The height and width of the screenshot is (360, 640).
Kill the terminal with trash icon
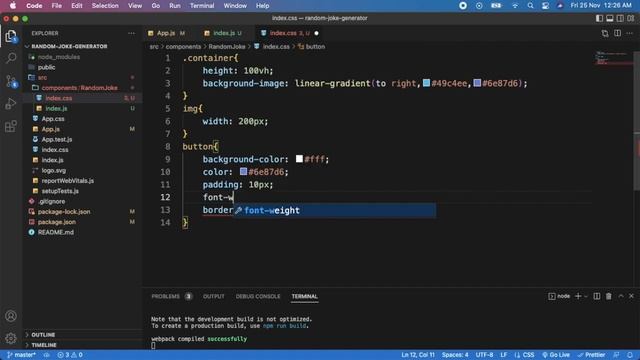coord(609,296)
